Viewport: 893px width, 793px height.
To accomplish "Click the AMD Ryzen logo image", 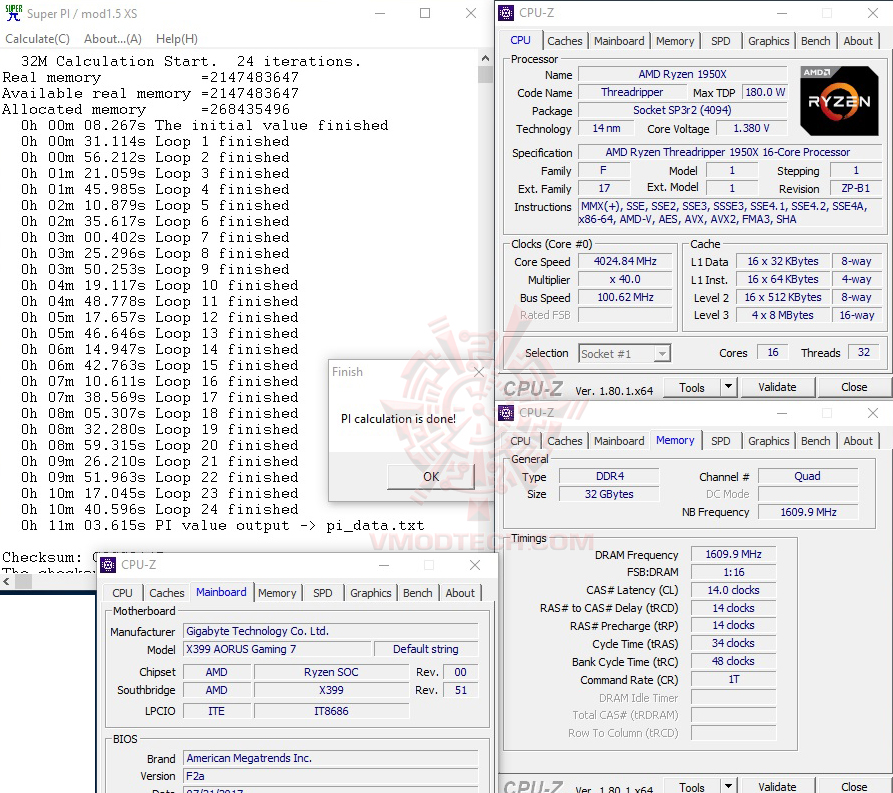I will click(x=839, y=101).
